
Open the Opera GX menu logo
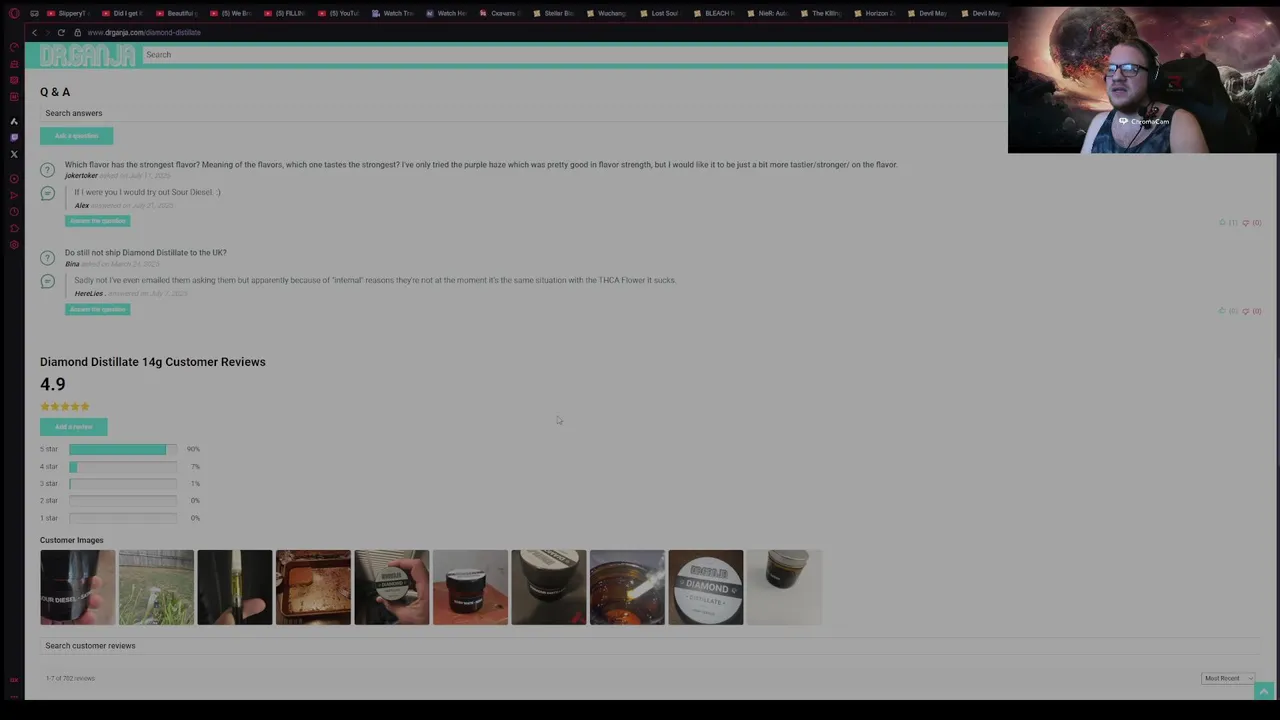click(14, 13)
